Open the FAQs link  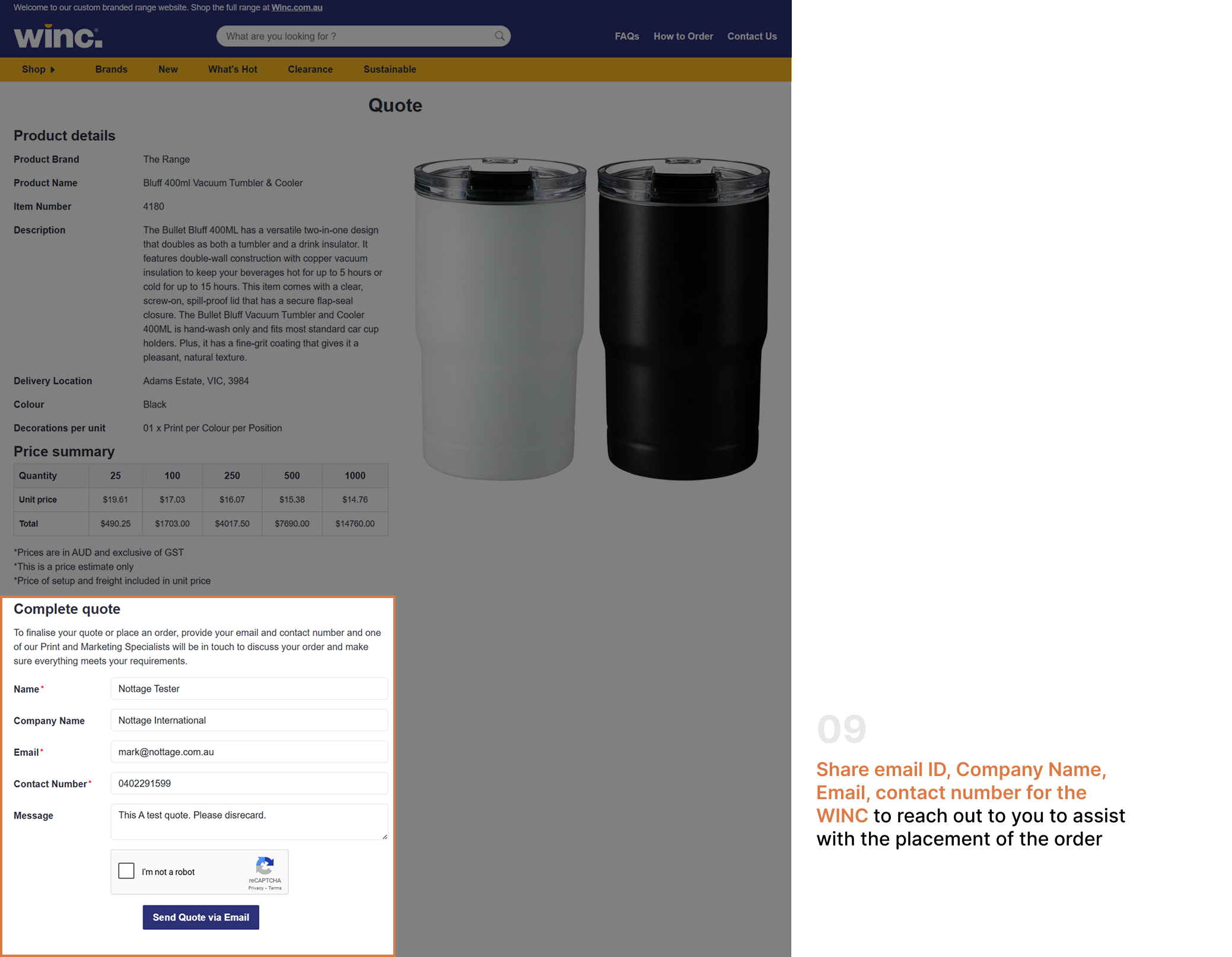pyautogui.click(x=626, y=36)
